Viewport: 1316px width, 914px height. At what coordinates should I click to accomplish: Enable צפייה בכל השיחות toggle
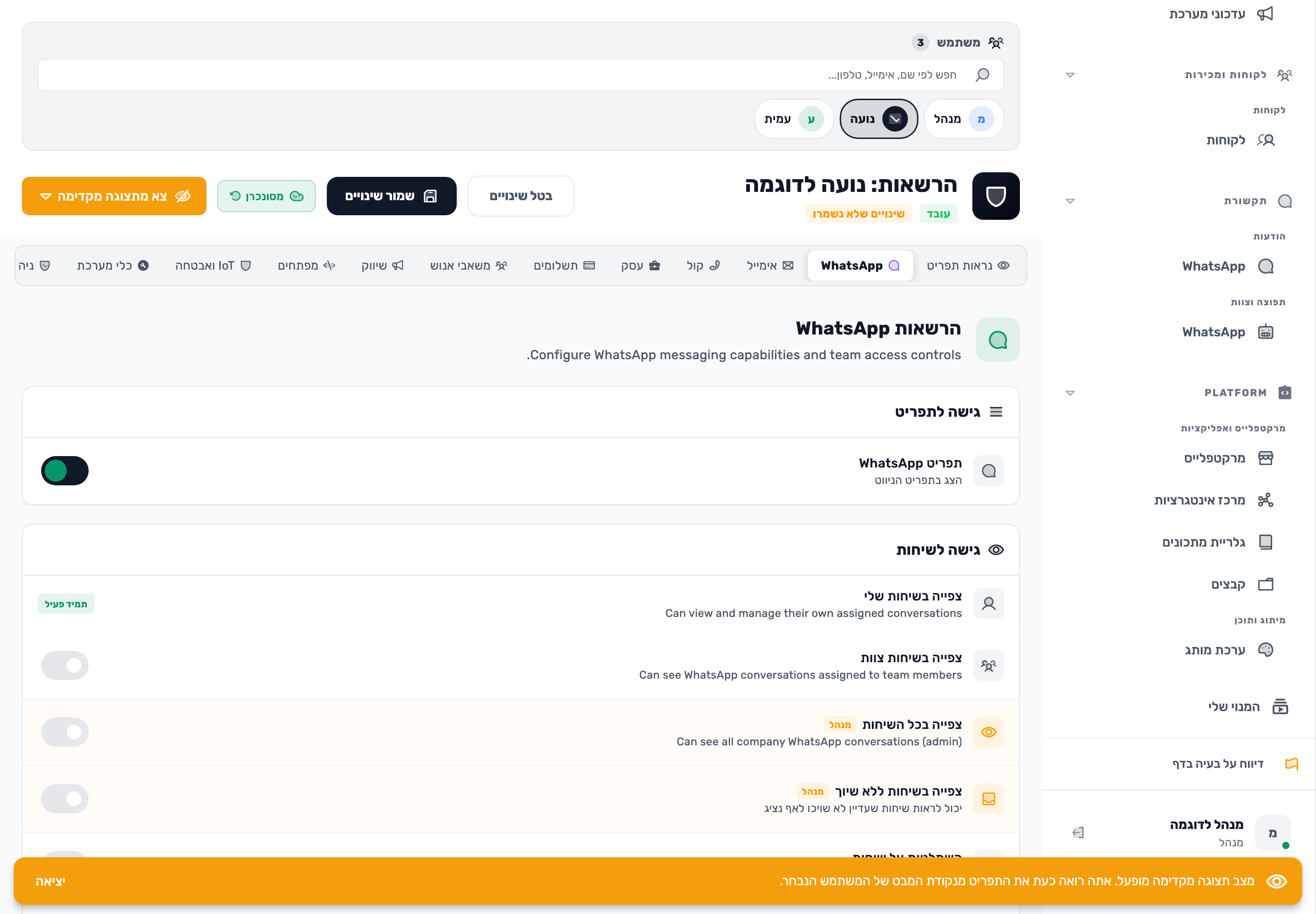click(65, 732)
